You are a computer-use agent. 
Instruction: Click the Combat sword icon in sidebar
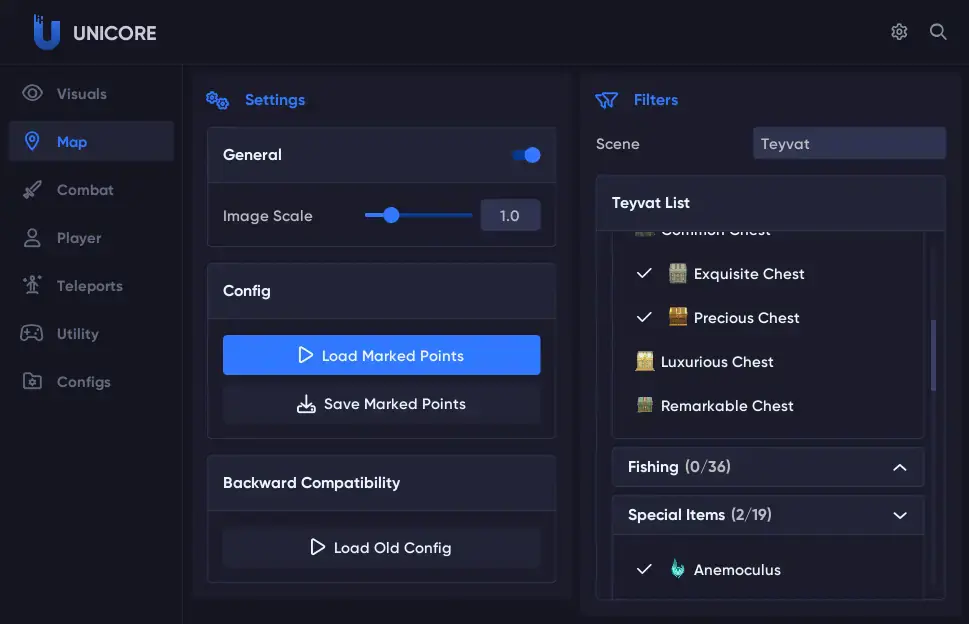pyautogui.click(x=32, y=190)
